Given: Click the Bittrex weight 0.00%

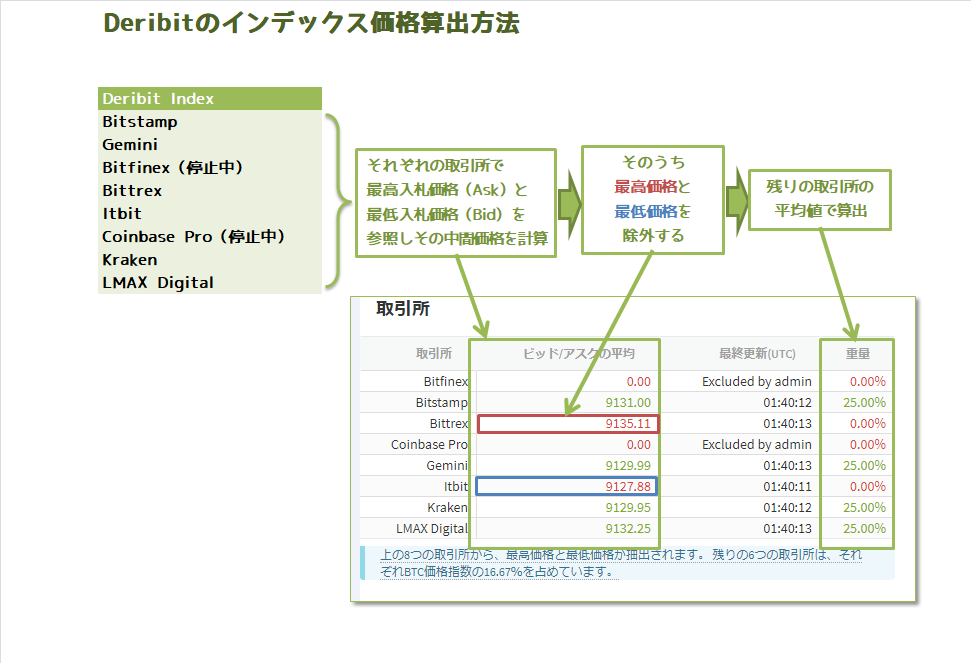Looking at the screenshot, I should (868, 423).
